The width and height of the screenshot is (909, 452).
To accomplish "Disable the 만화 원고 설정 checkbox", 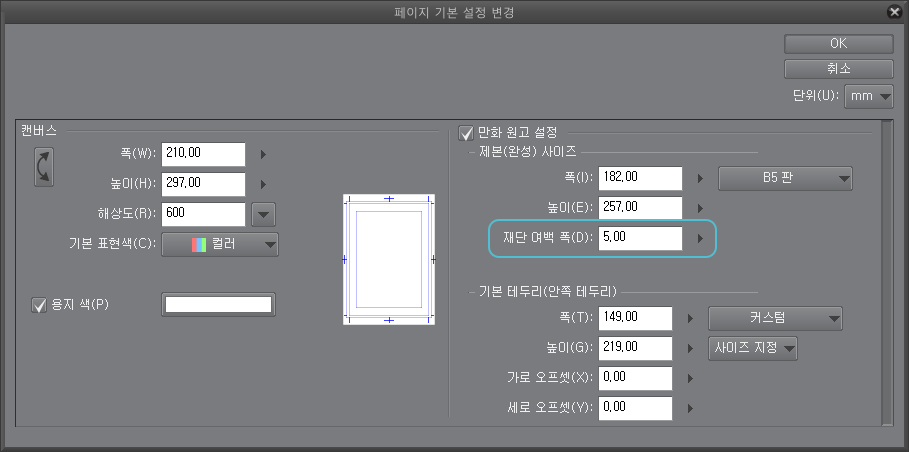I will tap(465, 132).
